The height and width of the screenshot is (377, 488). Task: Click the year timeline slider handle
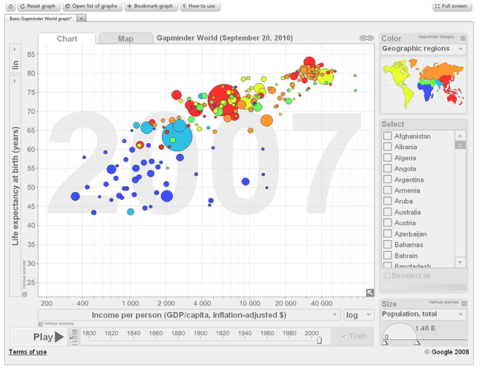(319, 340)
